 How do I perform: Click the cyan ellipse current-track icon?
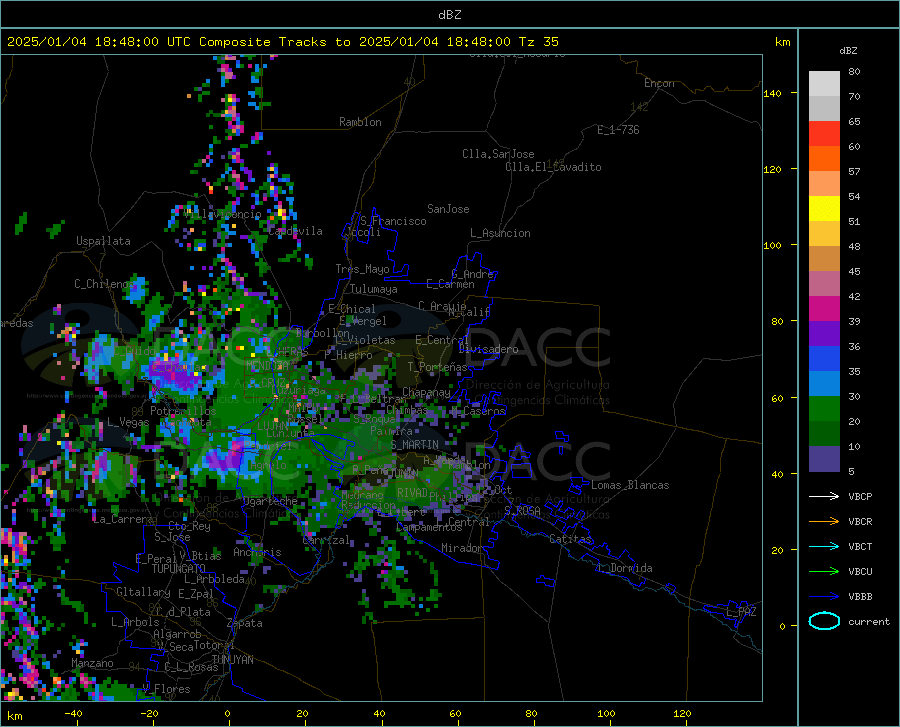click(x=824, y=621)
